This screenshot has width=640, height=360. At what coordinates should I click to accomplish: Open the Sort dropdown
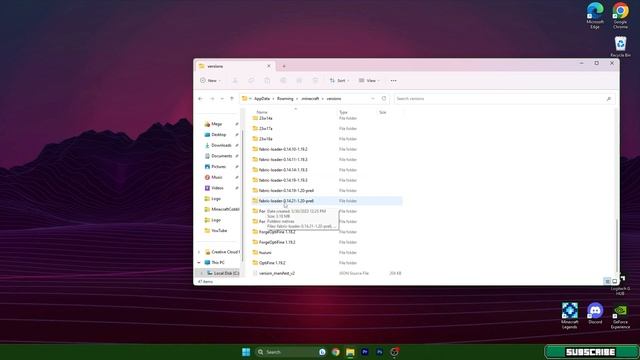[339, 80]
